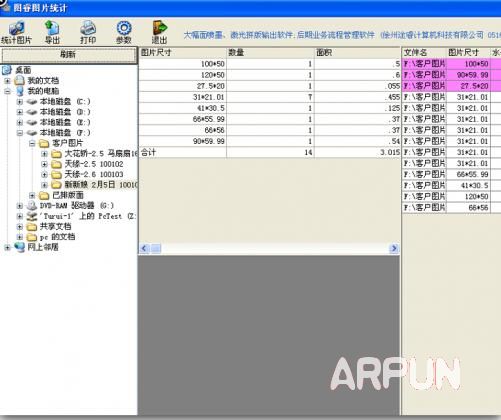Expand the 'Turui-1' 上的 PcTest node

[x=20, y=216]
